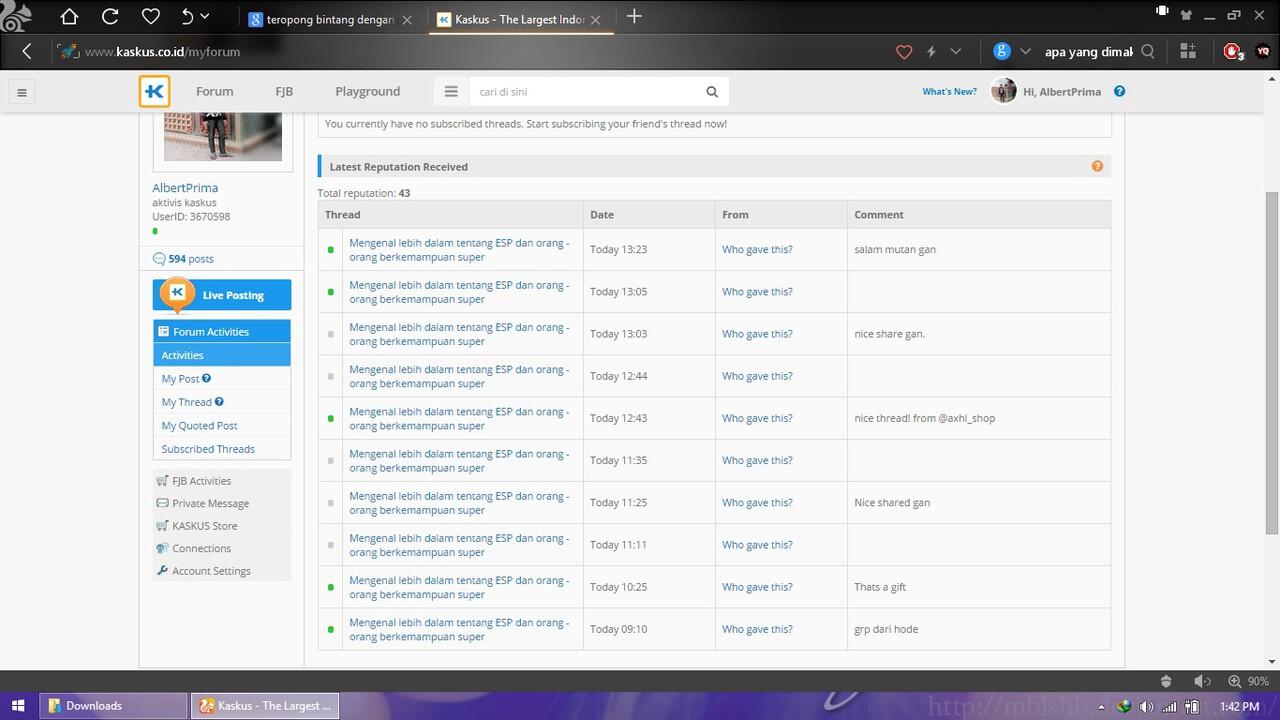Open the What's New? link

pyautogui.click(x=949, y=91)
